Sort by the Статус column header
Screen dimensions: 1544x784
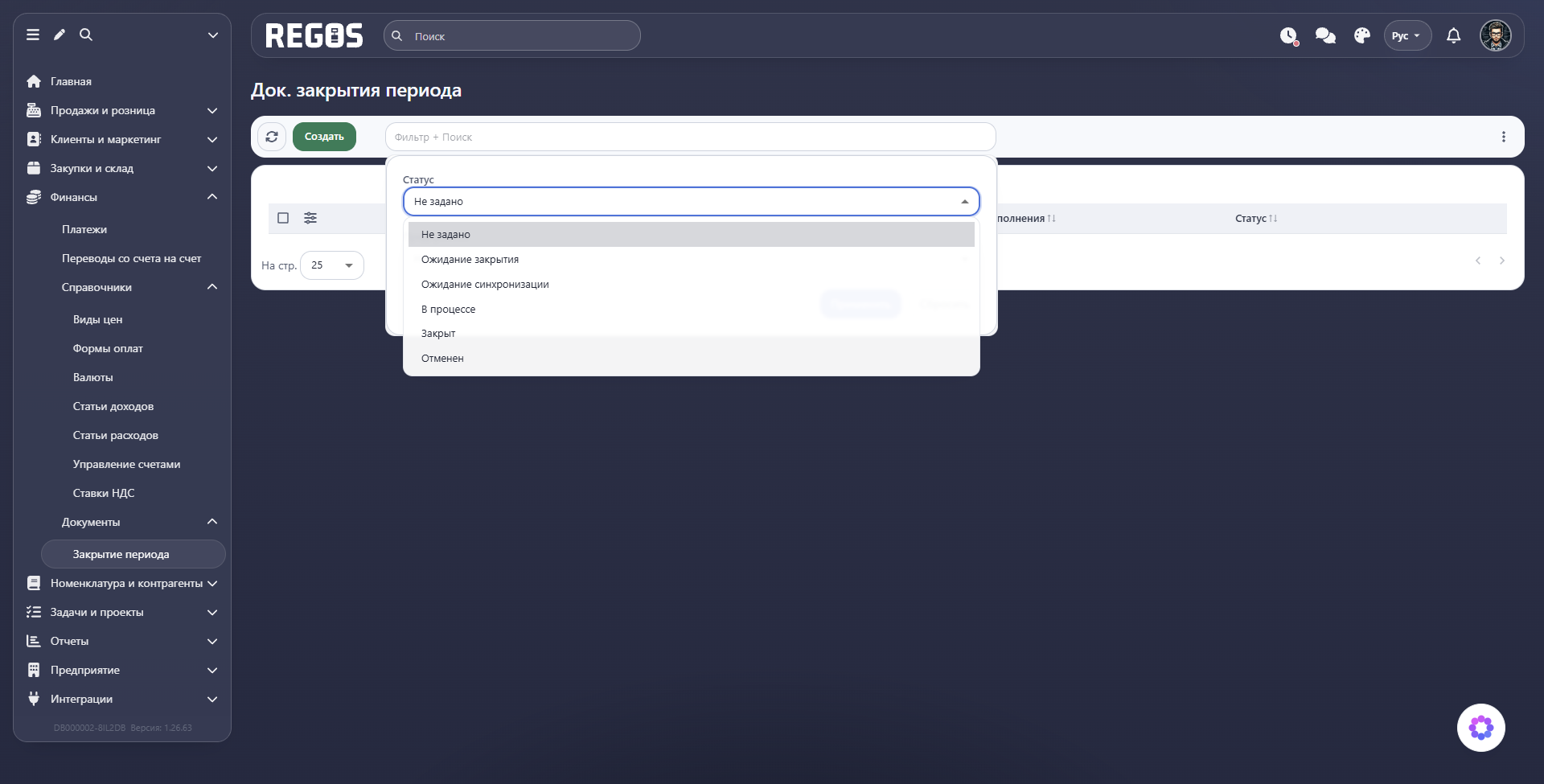tap(1256, 219)
